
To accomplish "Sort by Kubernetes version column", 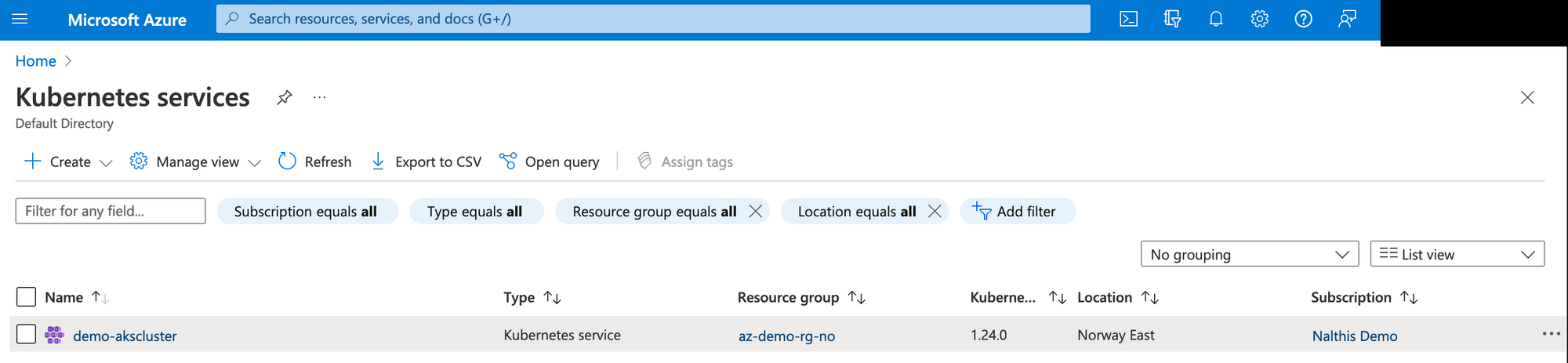I will pyautogui.click(x=1018, y=297).
